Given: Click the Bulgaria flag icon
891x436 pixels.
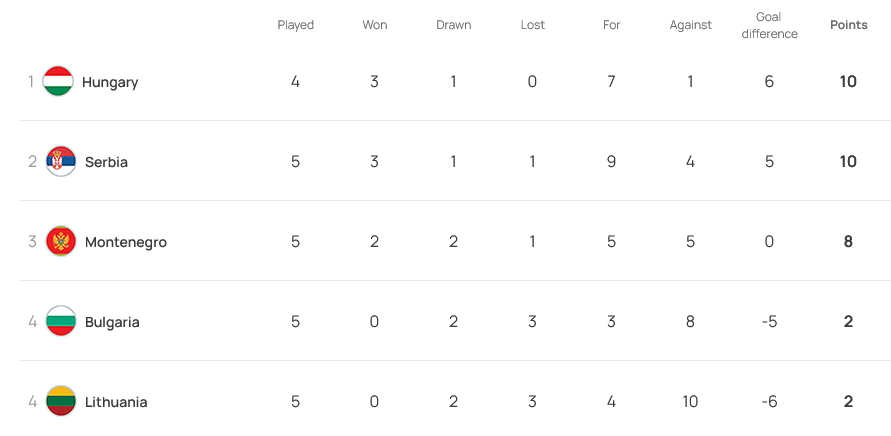Looking at the screenshot, I should (x=61, y=321).
